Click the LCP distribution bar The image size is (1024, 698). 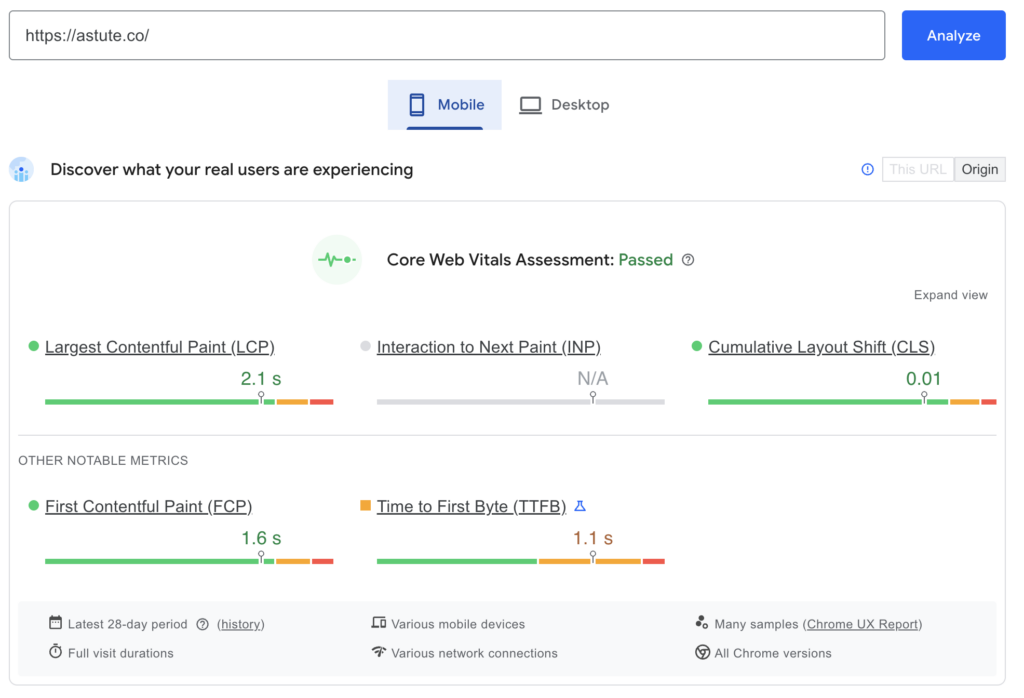click(x=189, y=402)
